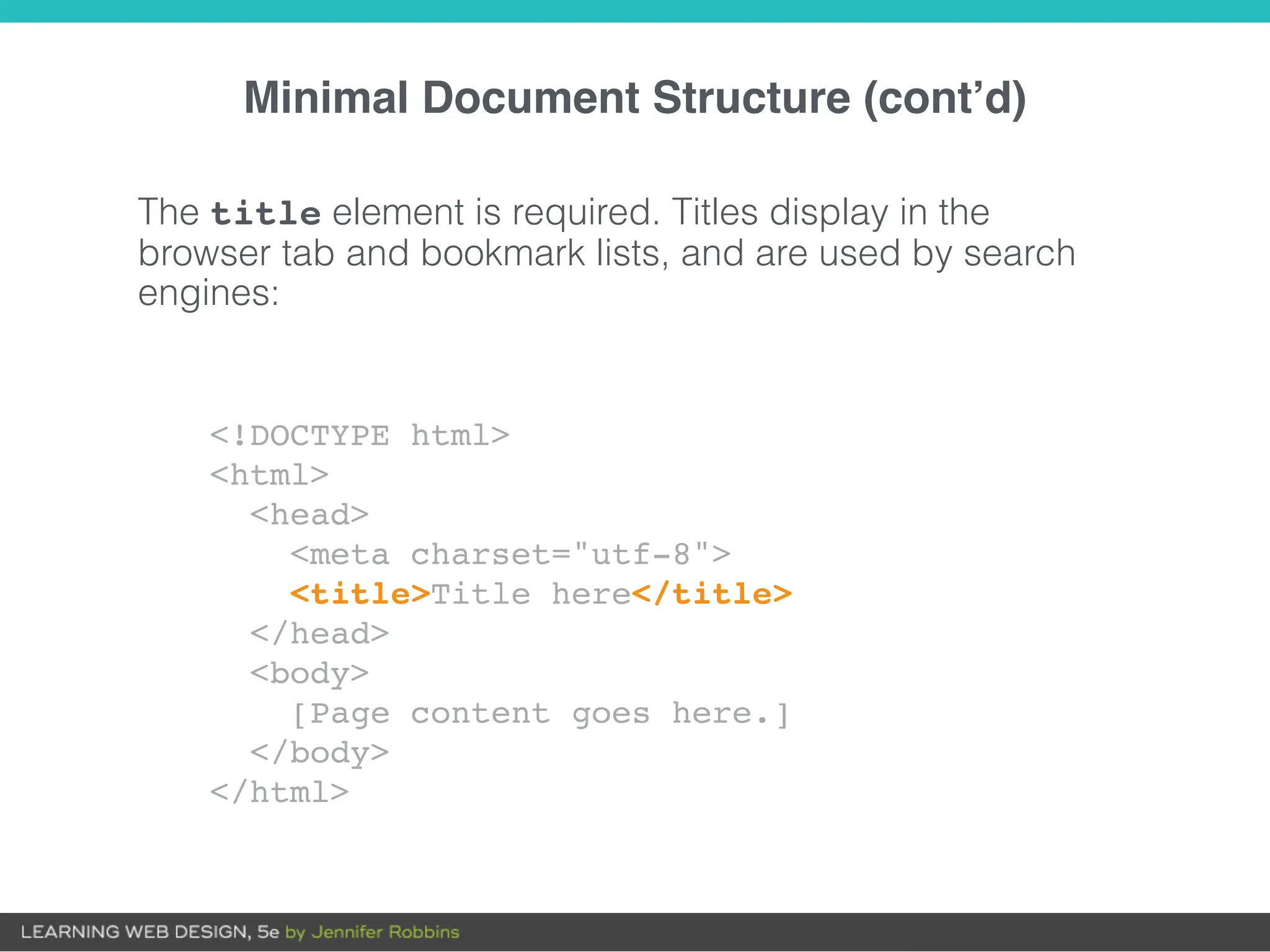Click the code line "<meta charset="utf-8">"
Viewport: 1270px width, 952px height.
[x=510, y=554]
